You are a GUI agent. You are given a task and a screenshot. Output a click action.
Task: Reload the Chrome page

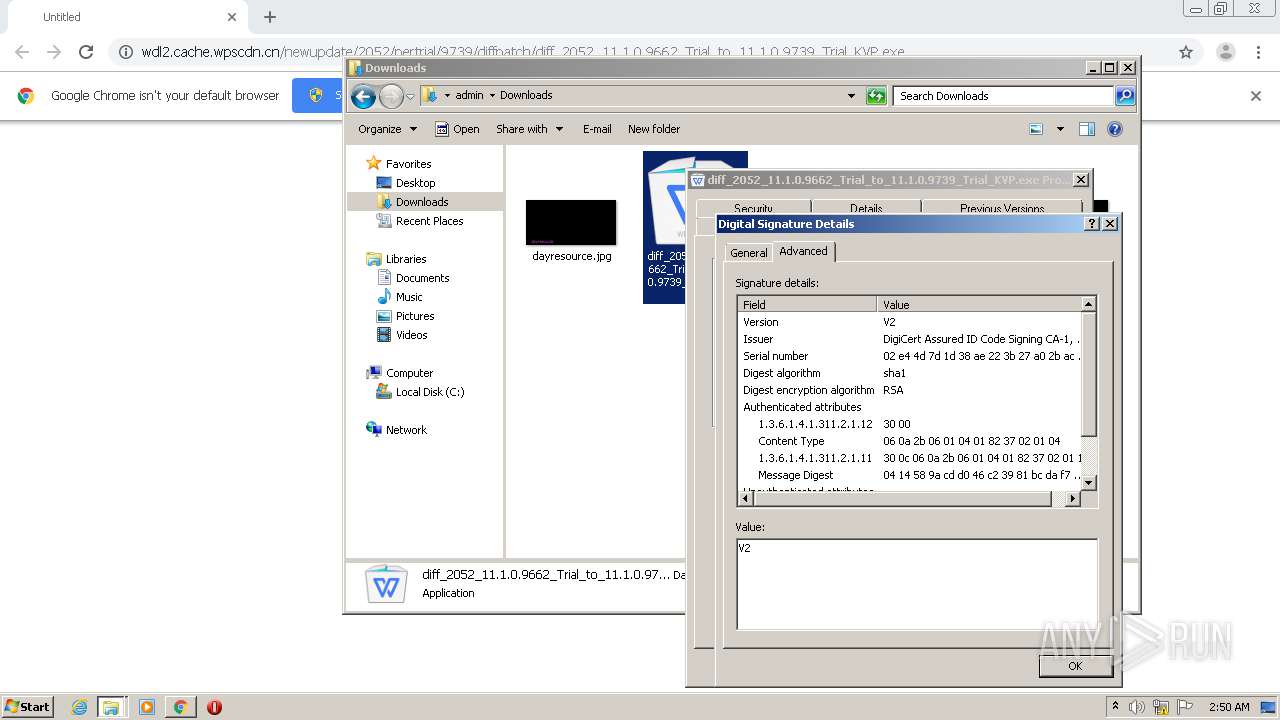coord(86,52)
